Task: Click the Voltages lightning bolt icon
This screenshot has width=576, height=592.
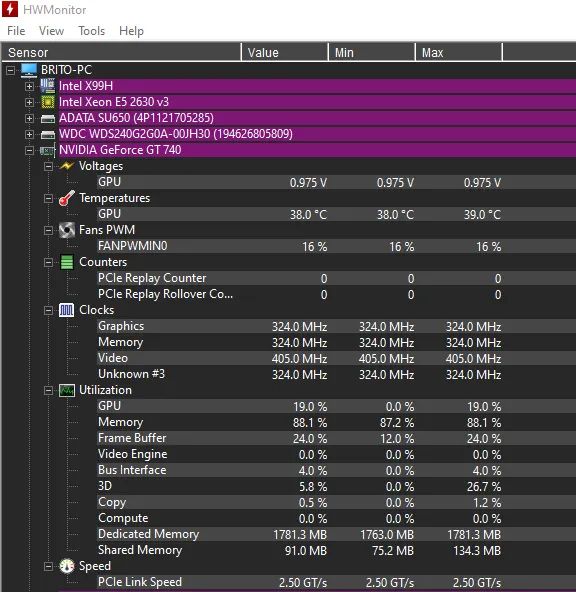Action: tap(67, 166)
